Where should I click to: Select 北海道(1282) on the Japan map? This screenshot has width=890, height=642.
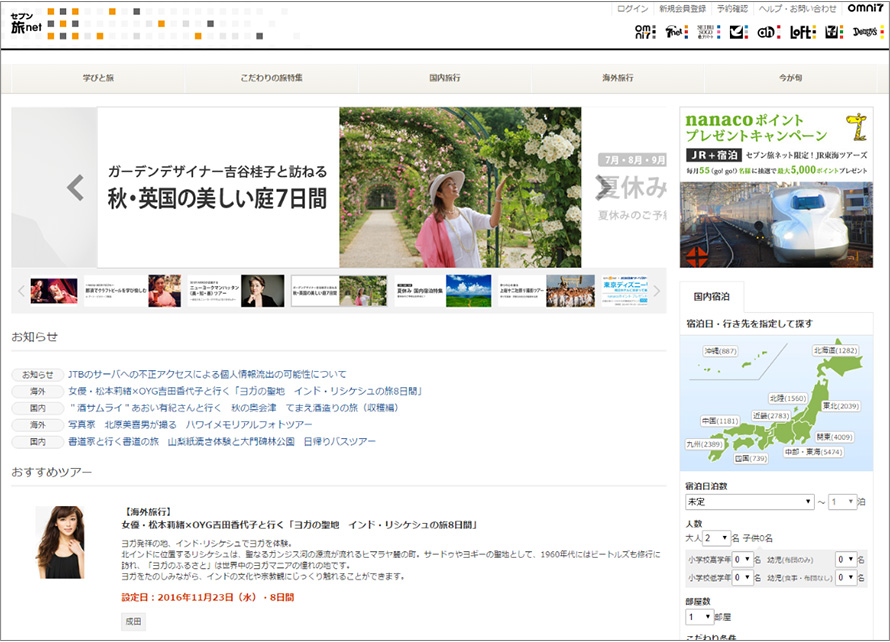pos(836,351)
